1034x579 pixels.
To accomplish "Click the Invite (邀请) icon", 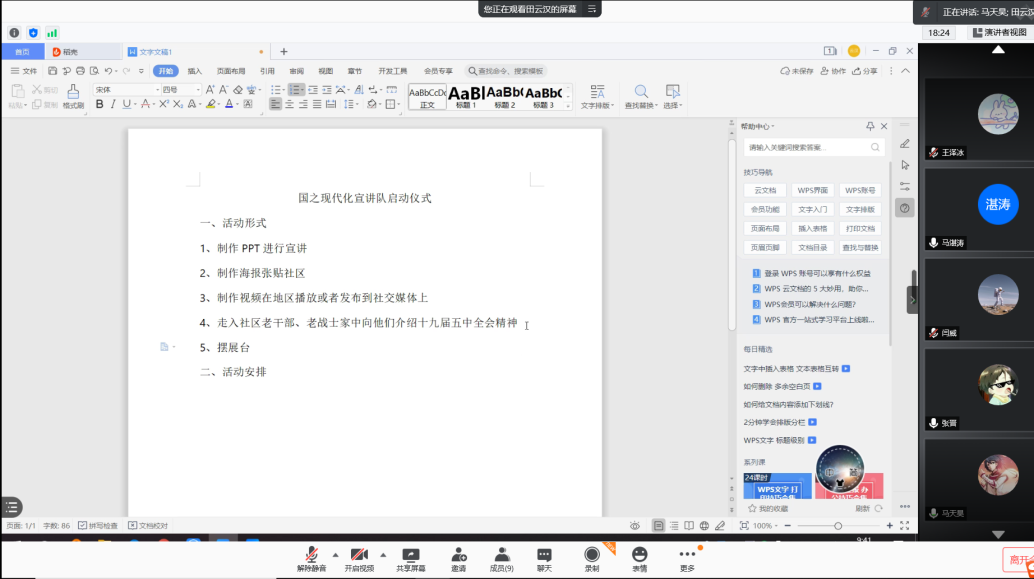I will (458, 555).
